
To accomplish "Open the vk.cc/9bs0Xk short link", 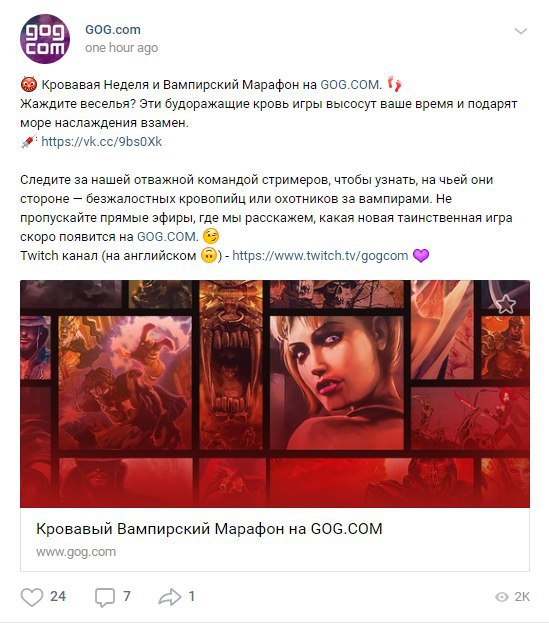I will (x=102, y=142).
